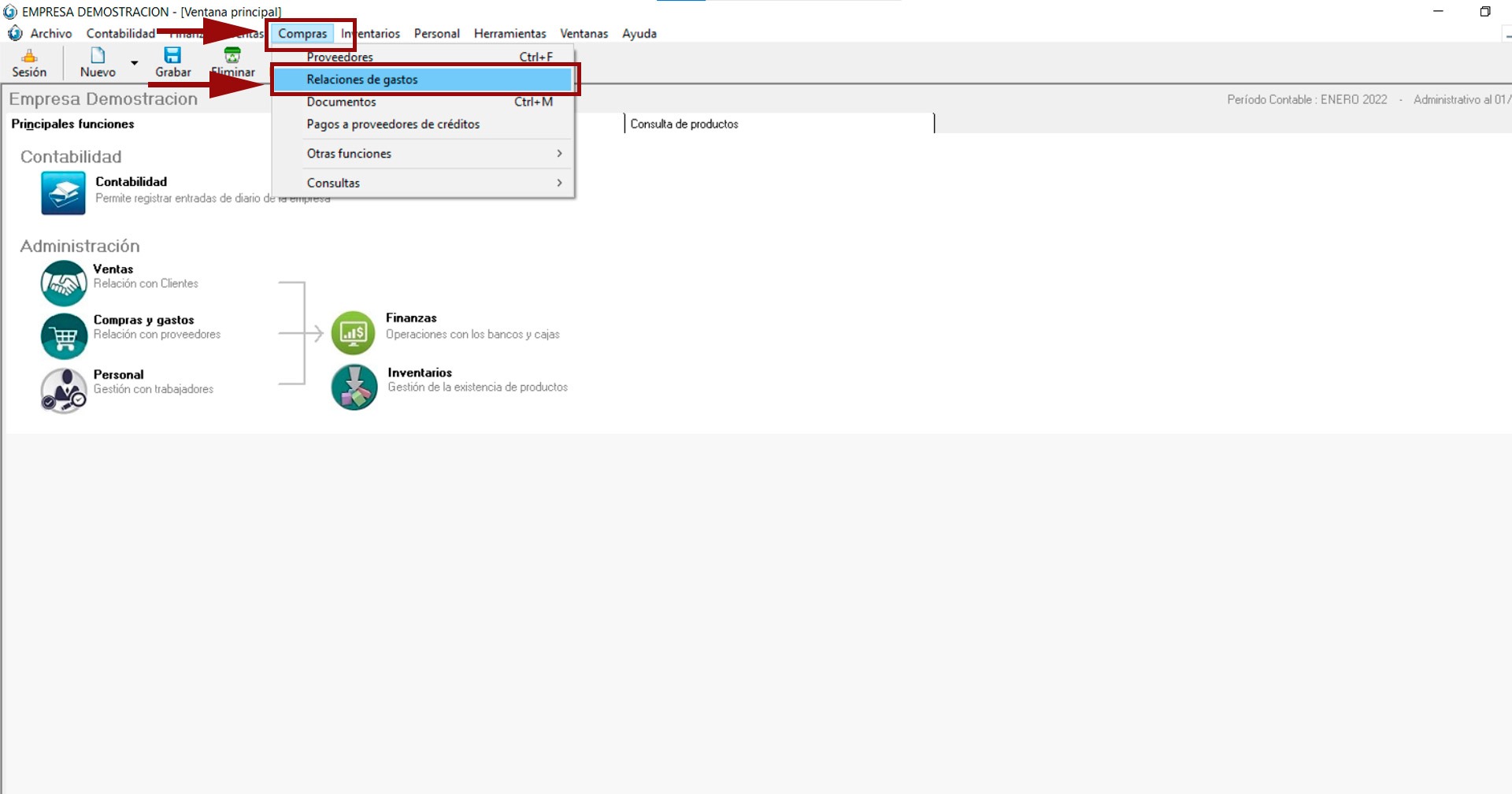
Task: Open the Archivo menu
Action: pos(51,34)
